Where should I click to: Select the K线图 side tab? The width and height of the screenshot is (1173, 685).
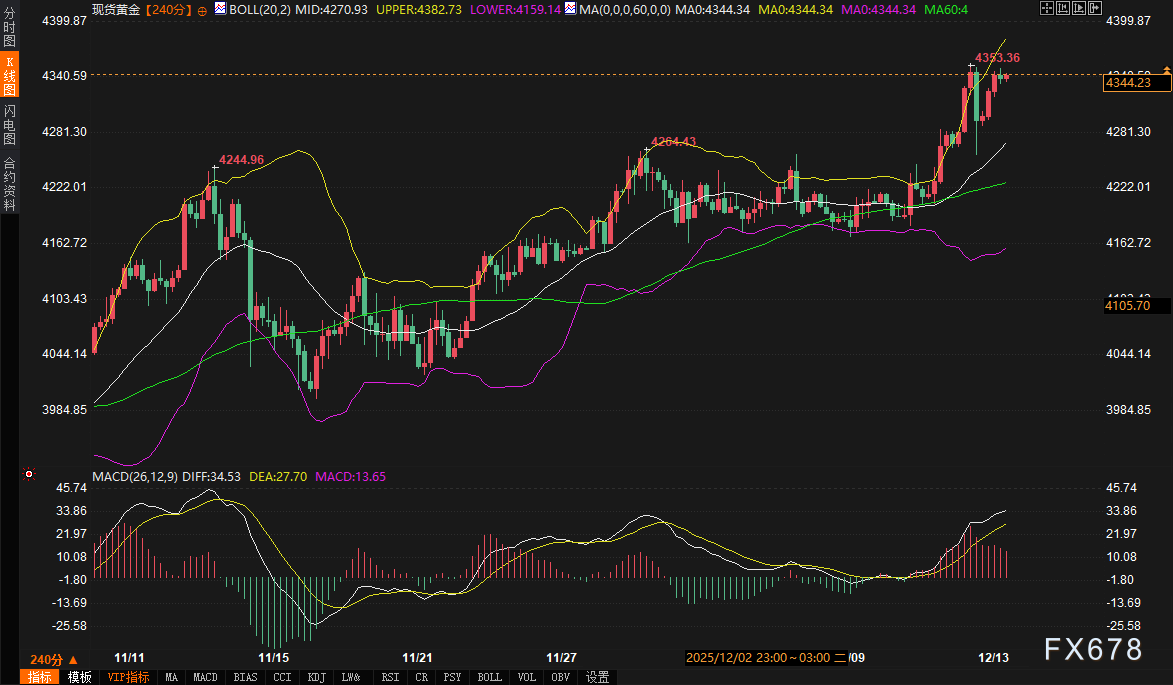point(9,76)
